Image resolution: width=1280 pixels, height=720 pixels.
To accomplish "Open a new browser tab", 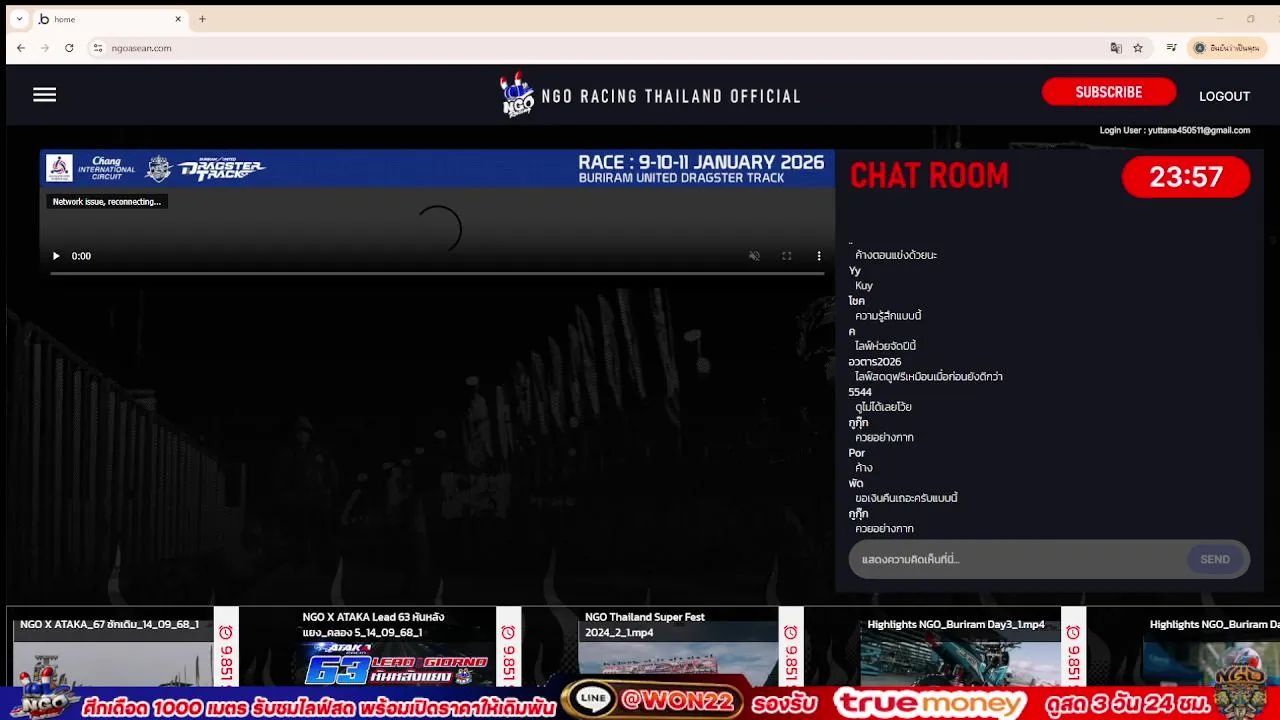I will click(x=202, y=19).
